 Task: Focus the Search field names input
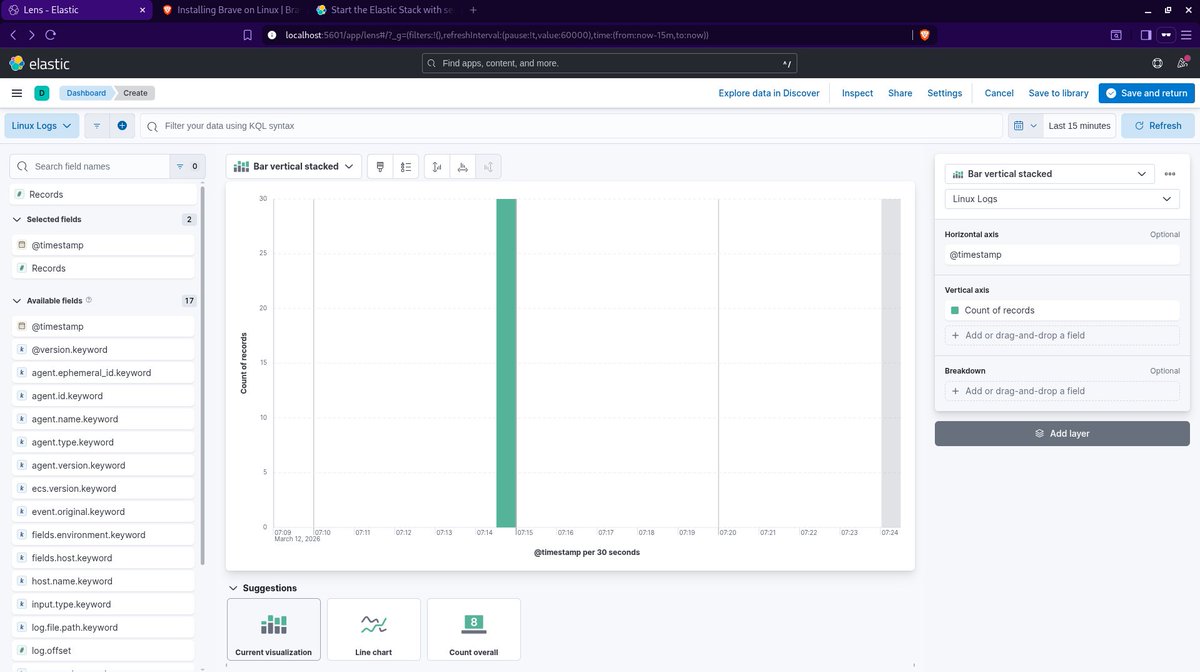tap(90, 166)
